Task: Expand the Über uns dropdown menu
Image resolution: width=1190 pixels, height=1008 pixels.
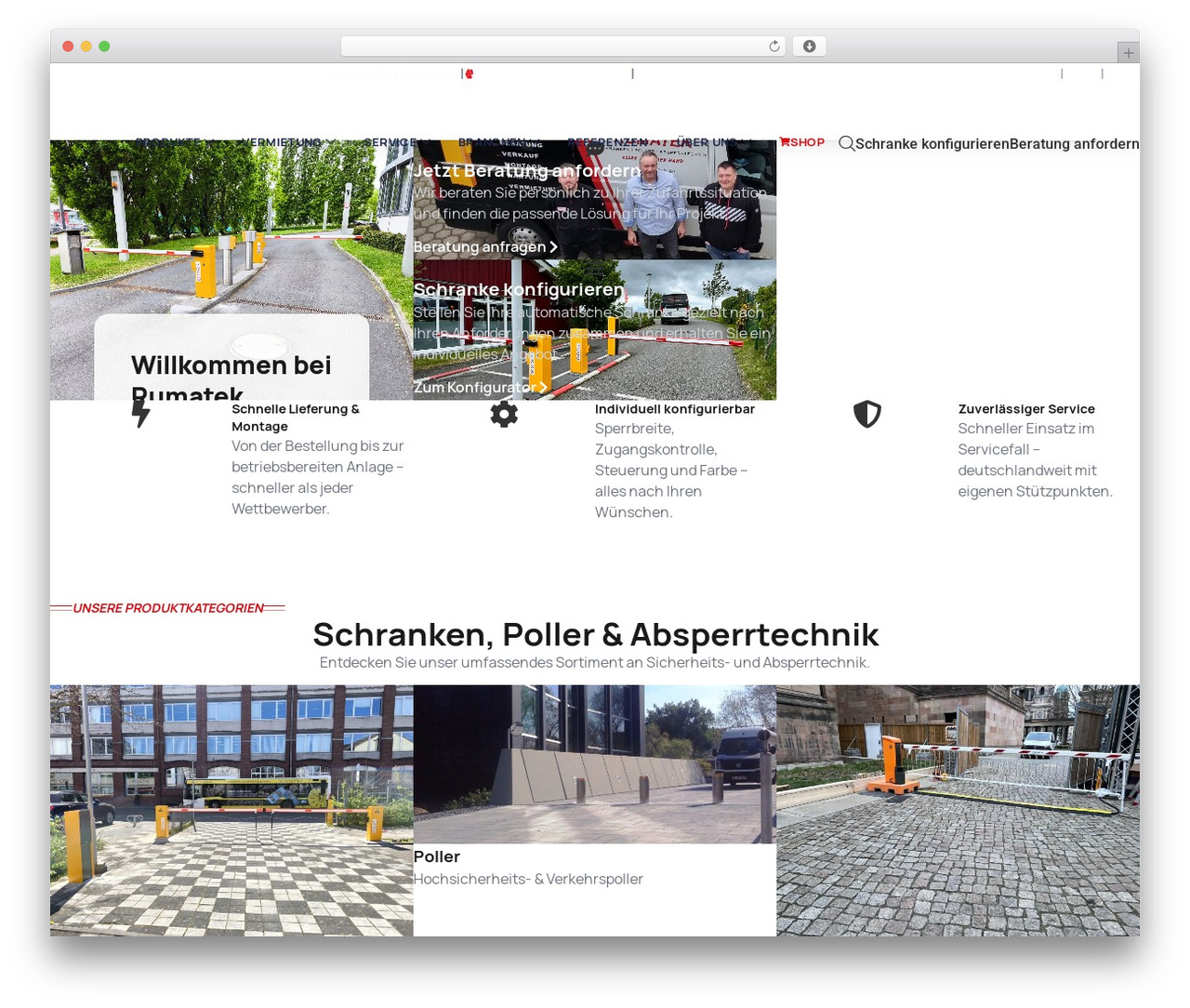Action: click(713, 142)
